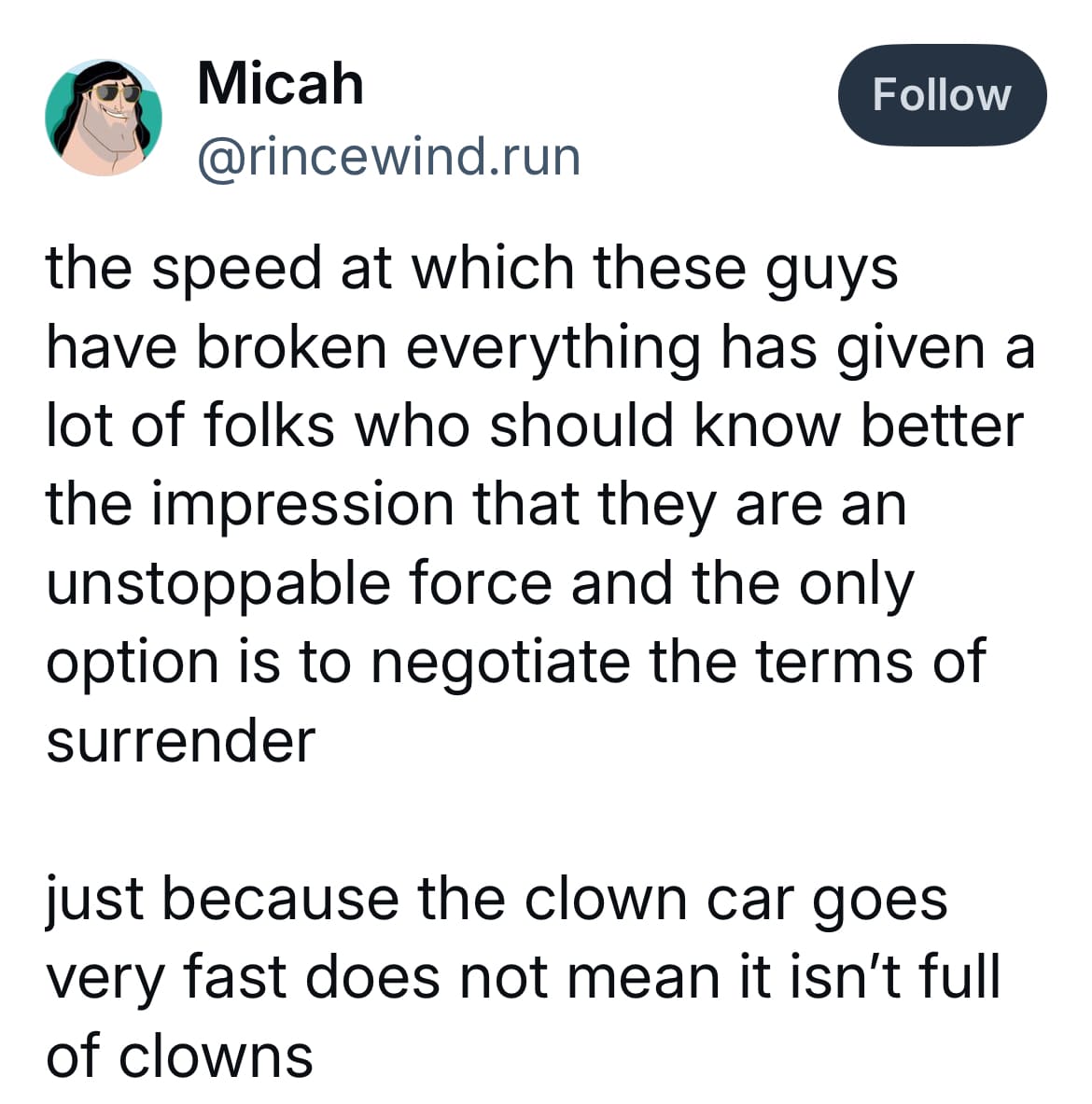Viewport: 1092px width, 1104px height.
Task: Click the word "unstoppable" in the post
Action: (216, 584)
